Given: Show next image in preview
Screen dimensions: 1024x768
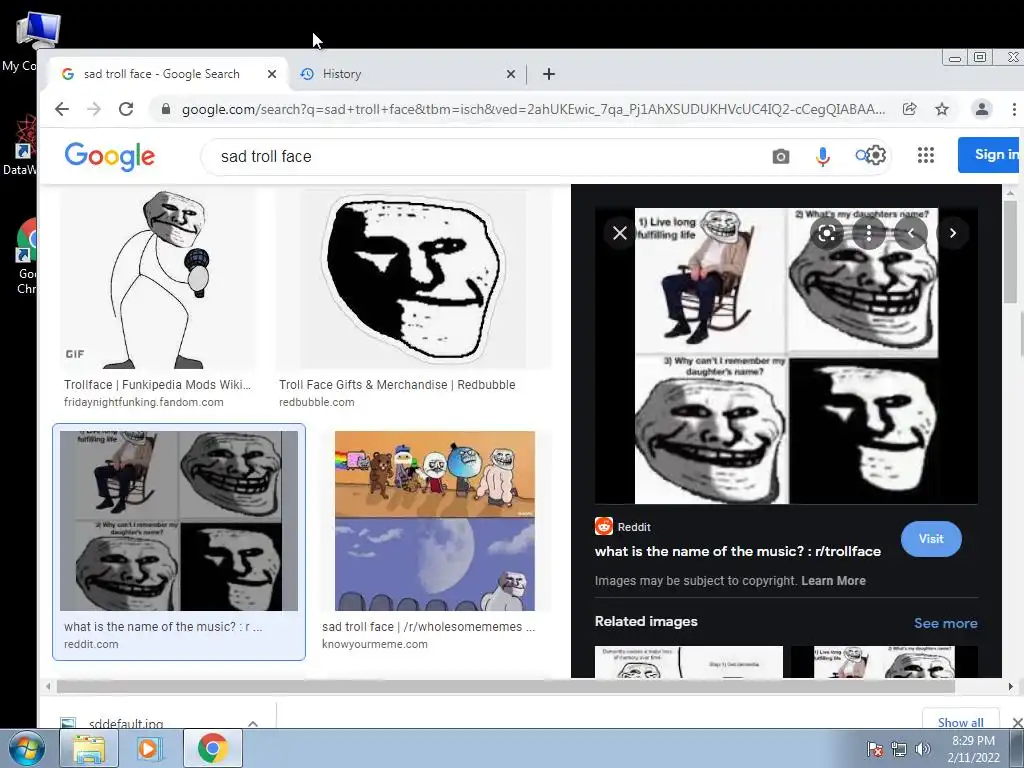Looking at the screenshot, I should pyautogui.click(x=953, y=233).
